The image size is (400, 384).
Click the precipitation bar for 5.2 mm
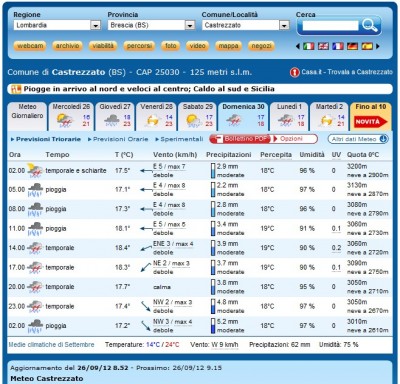213,326
